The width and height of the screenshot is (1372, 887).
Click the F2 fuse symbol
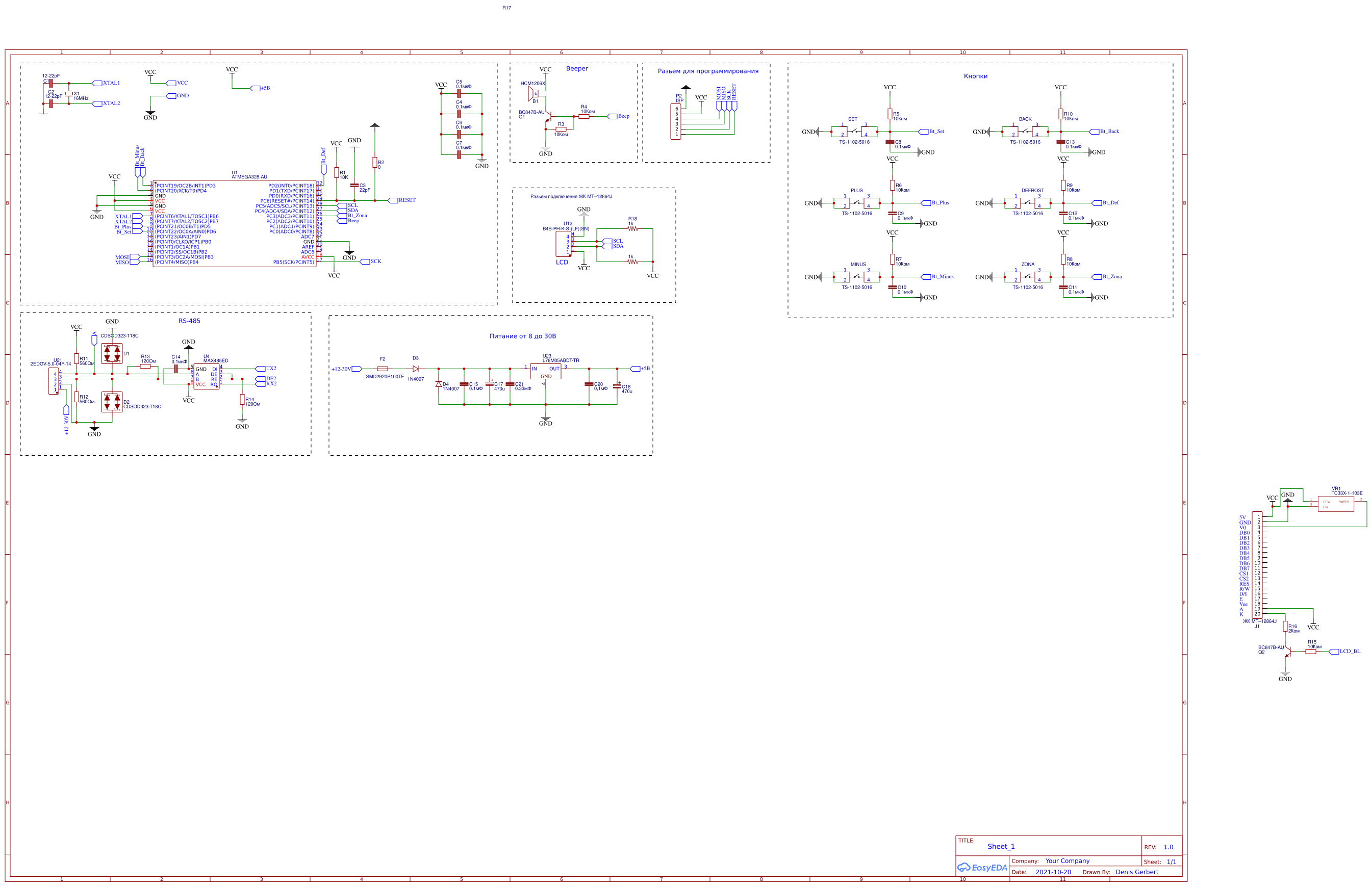click(382, 369)
